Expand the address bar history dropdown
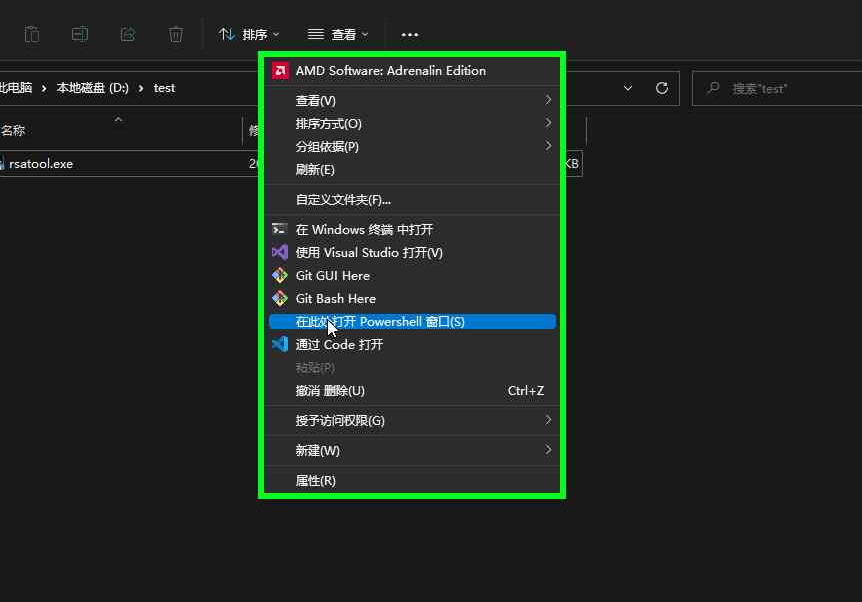The height and width of the screenshot is (602, 862). [x=628, y=88]
